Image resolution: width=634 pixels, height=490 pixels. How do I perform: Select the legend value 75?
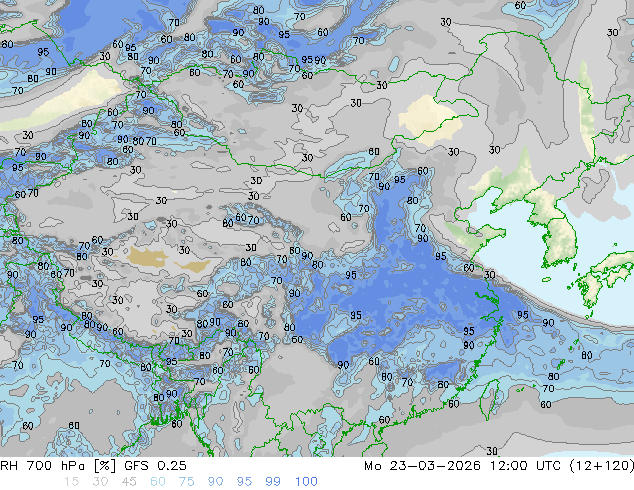[x=186, y=482]
